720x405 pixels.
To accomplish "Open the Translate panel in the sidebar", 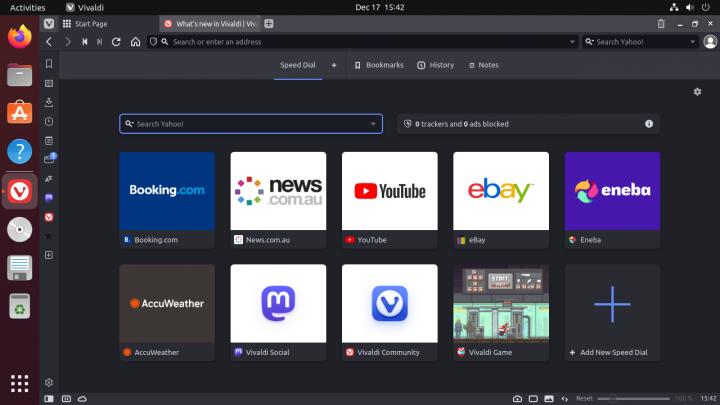I will pyautogui.click(x=49, y=178).
